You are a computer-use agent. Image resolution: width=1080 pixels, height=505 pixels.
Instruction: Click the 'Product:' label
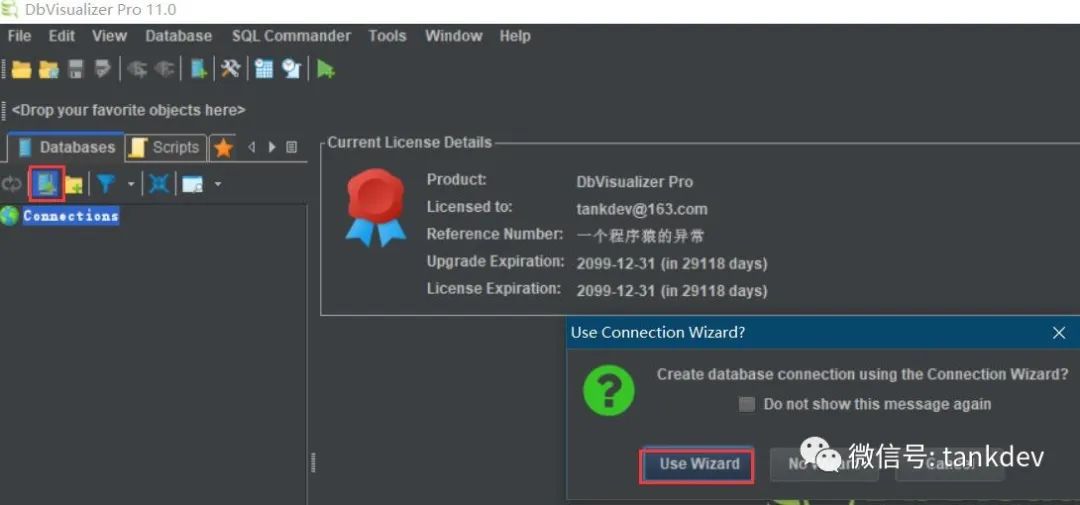tap(457, 180)
